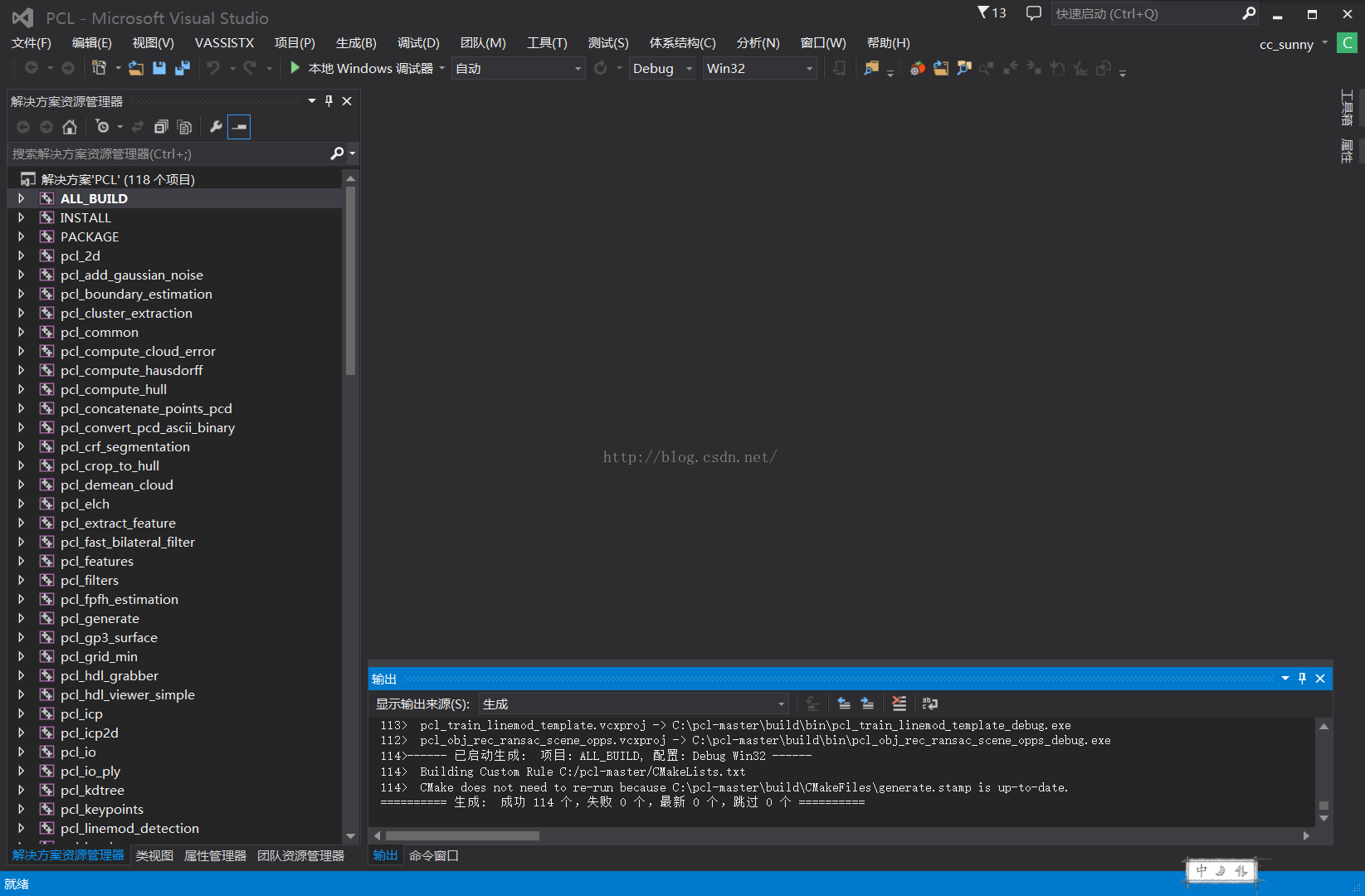Toggle word wrap in the output panel

tap(929, 704)
